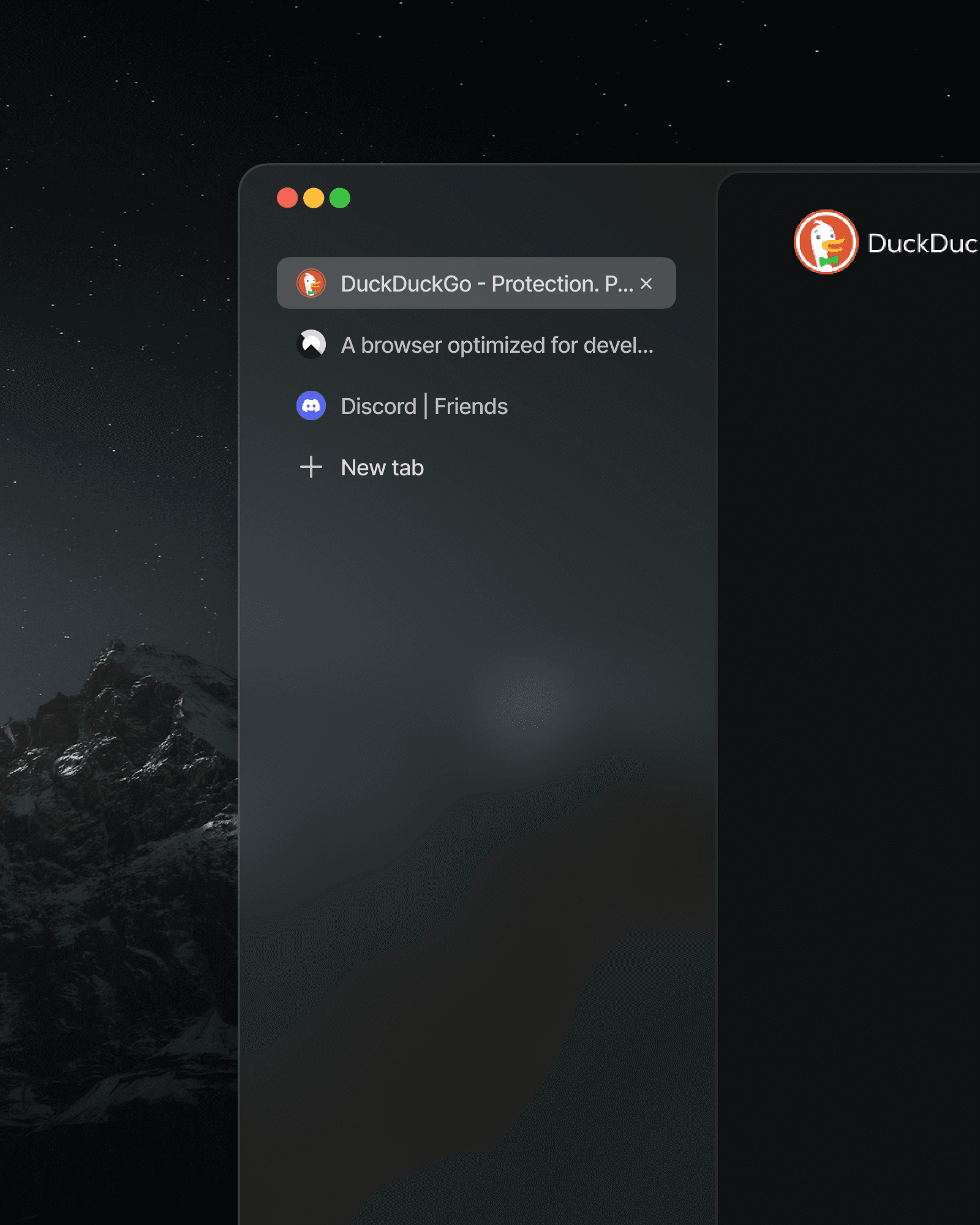
Task: Click the soft glowing spot in the sidebar
Action: point(527,698)
